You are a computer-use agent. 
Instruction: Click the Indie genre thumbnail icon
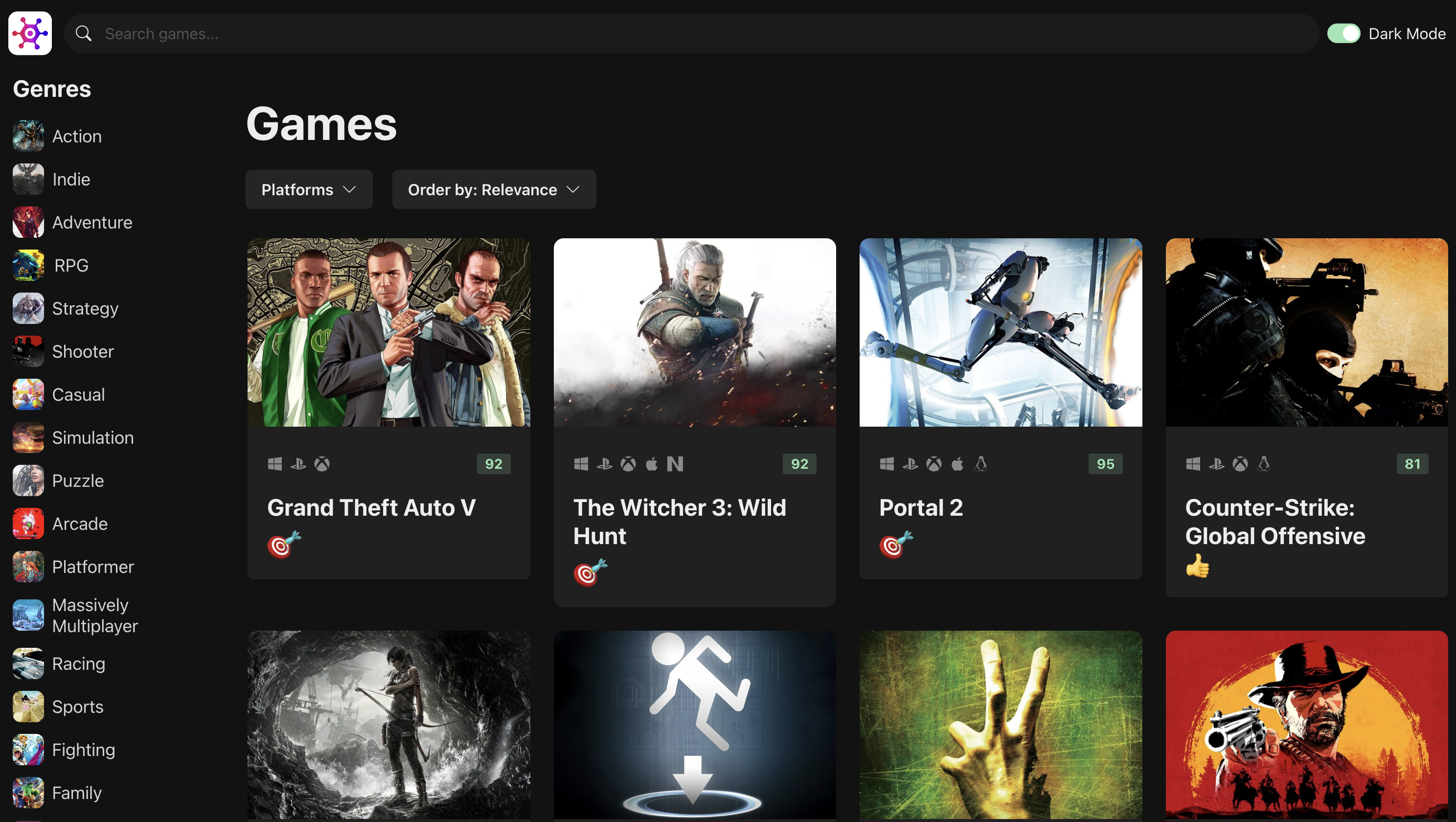28,179
